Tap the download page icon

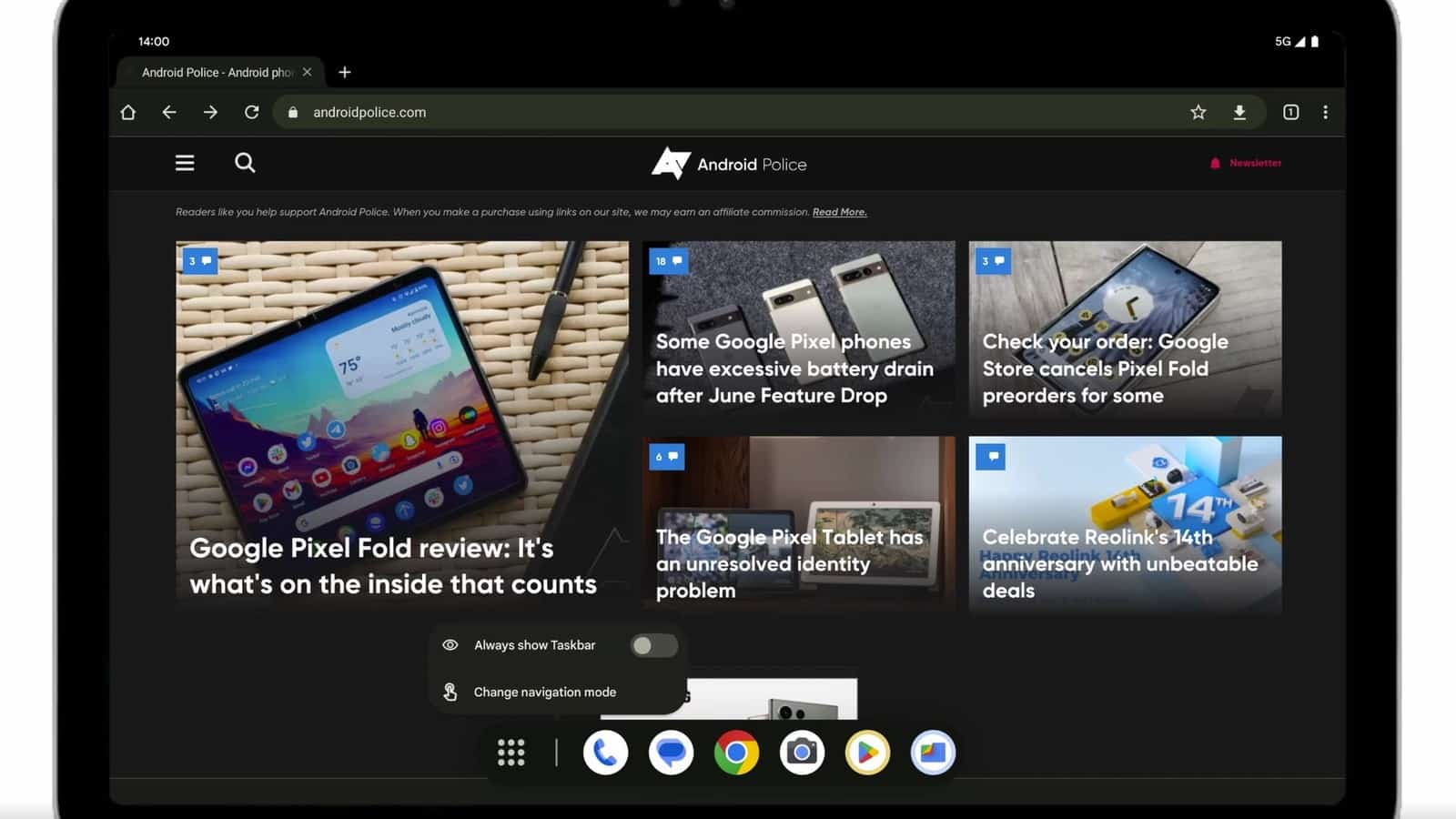click(x=1239, y=112)
